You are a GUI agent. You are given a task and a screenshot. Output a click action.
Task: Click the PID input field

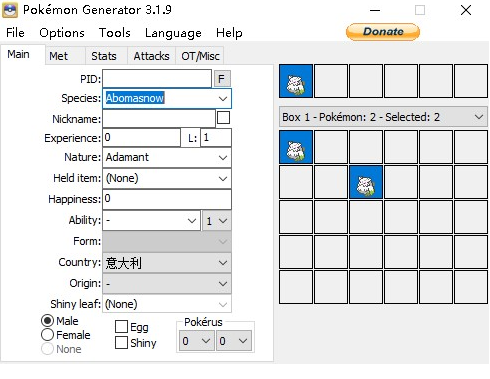click(x=157, y=79)
